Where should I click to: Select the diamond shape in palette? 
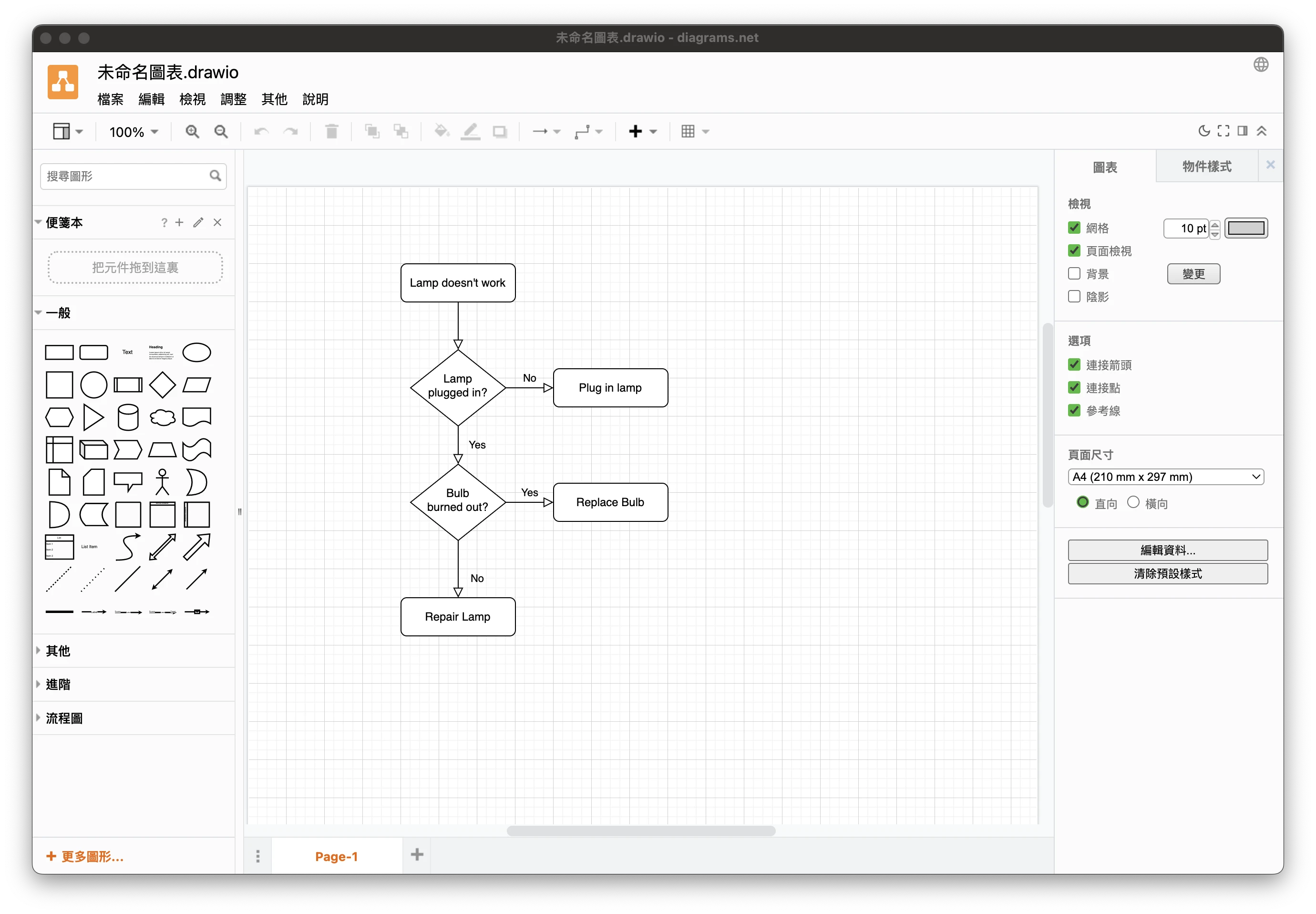coord(162,385)
